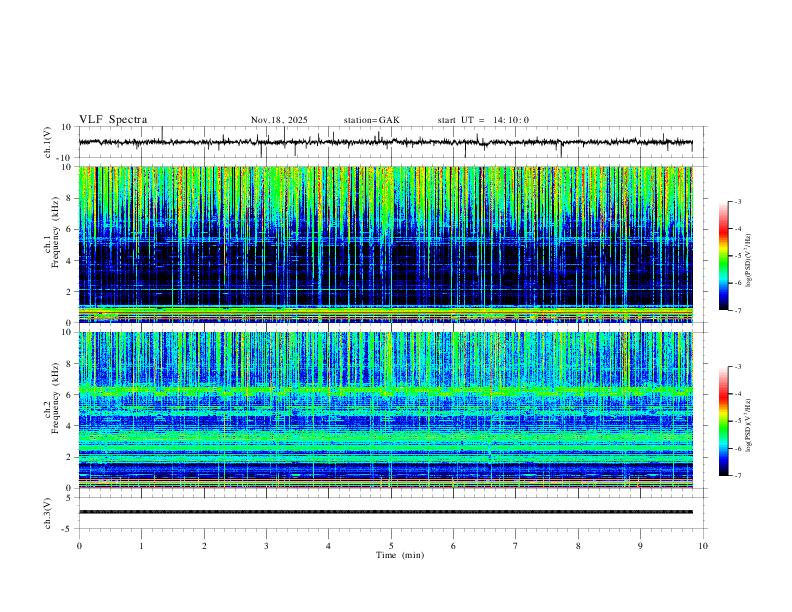Click the 'ch.3(V)' axis label
Image resolution: width=792 pixels, height=612 pixels.
click(x=48, y=514)
